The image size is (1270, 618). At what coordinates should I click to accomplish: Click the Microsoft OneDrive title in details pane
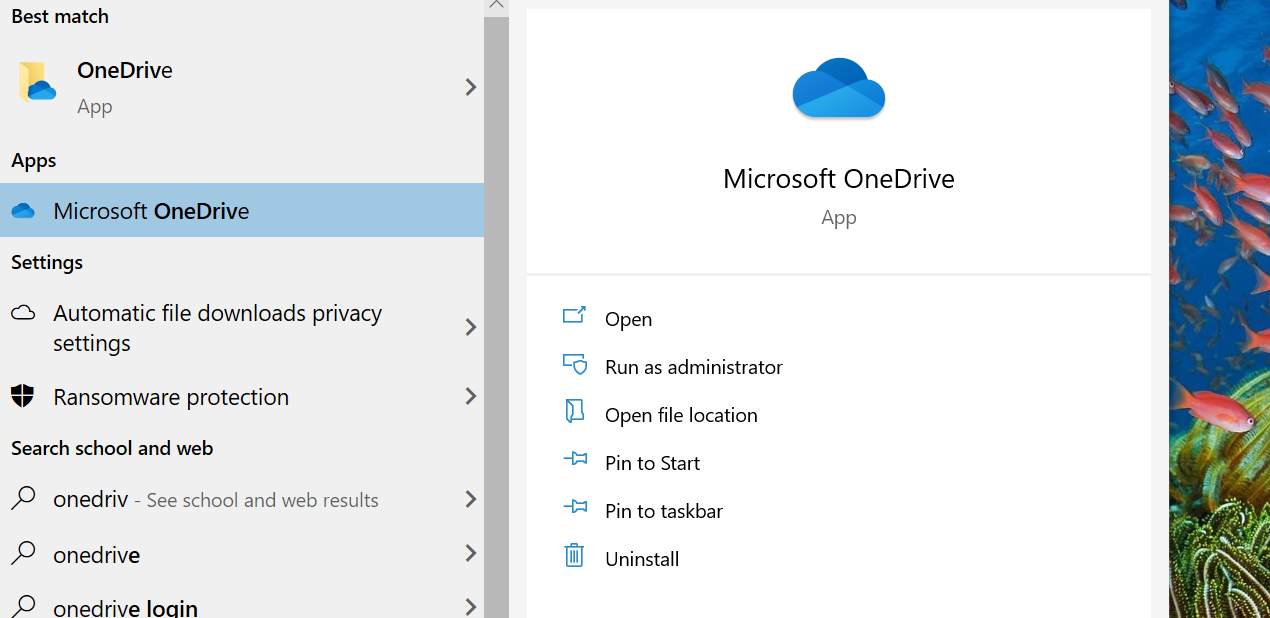[x=838, y=179]
